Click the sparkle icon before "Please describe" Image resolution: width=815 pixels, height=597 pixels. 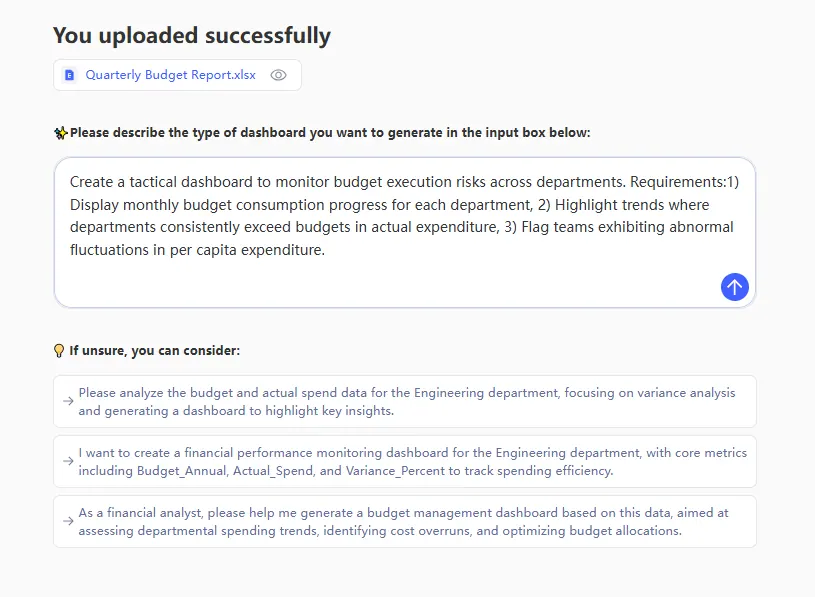click(61, 133)
